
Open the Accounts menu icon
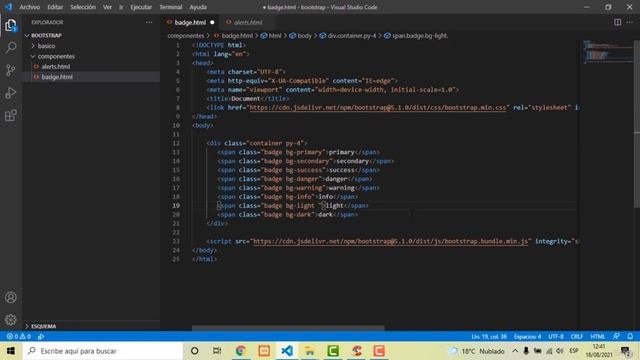tap(11, 297)
